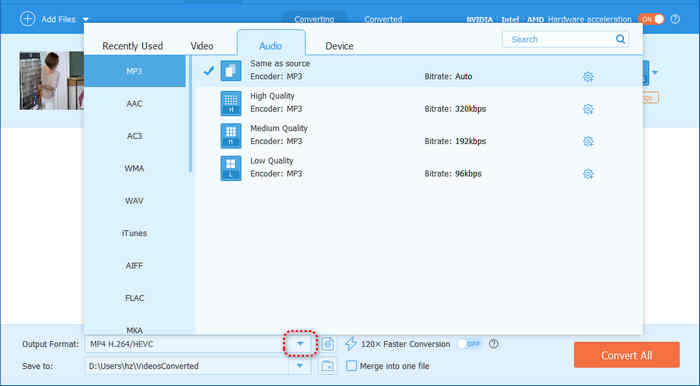Click the Convert All button
This screenshot has width=700, height=386.
click(627, 355)
